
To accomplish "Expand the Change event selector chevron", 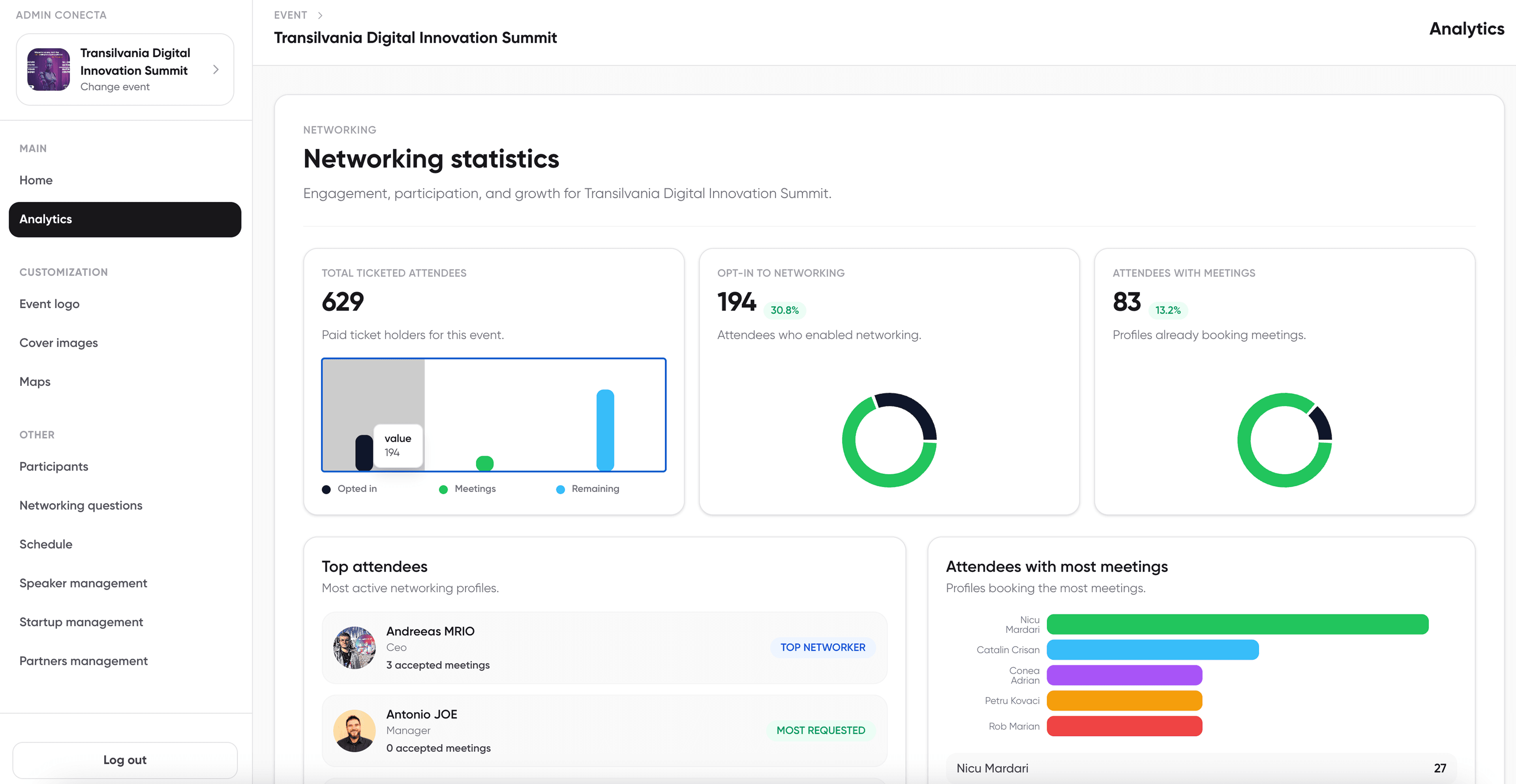I will (216, 69).
